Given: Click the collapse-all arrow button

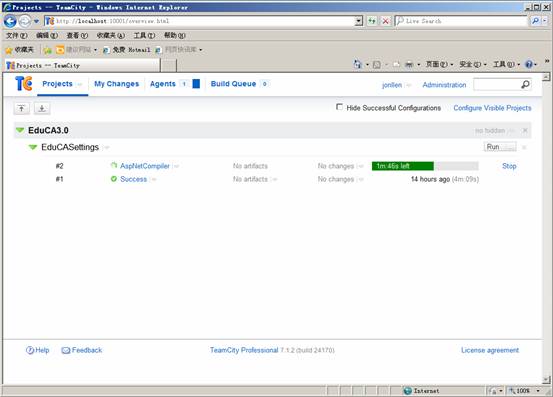Looking at the screenshot, I should [22, 108].
